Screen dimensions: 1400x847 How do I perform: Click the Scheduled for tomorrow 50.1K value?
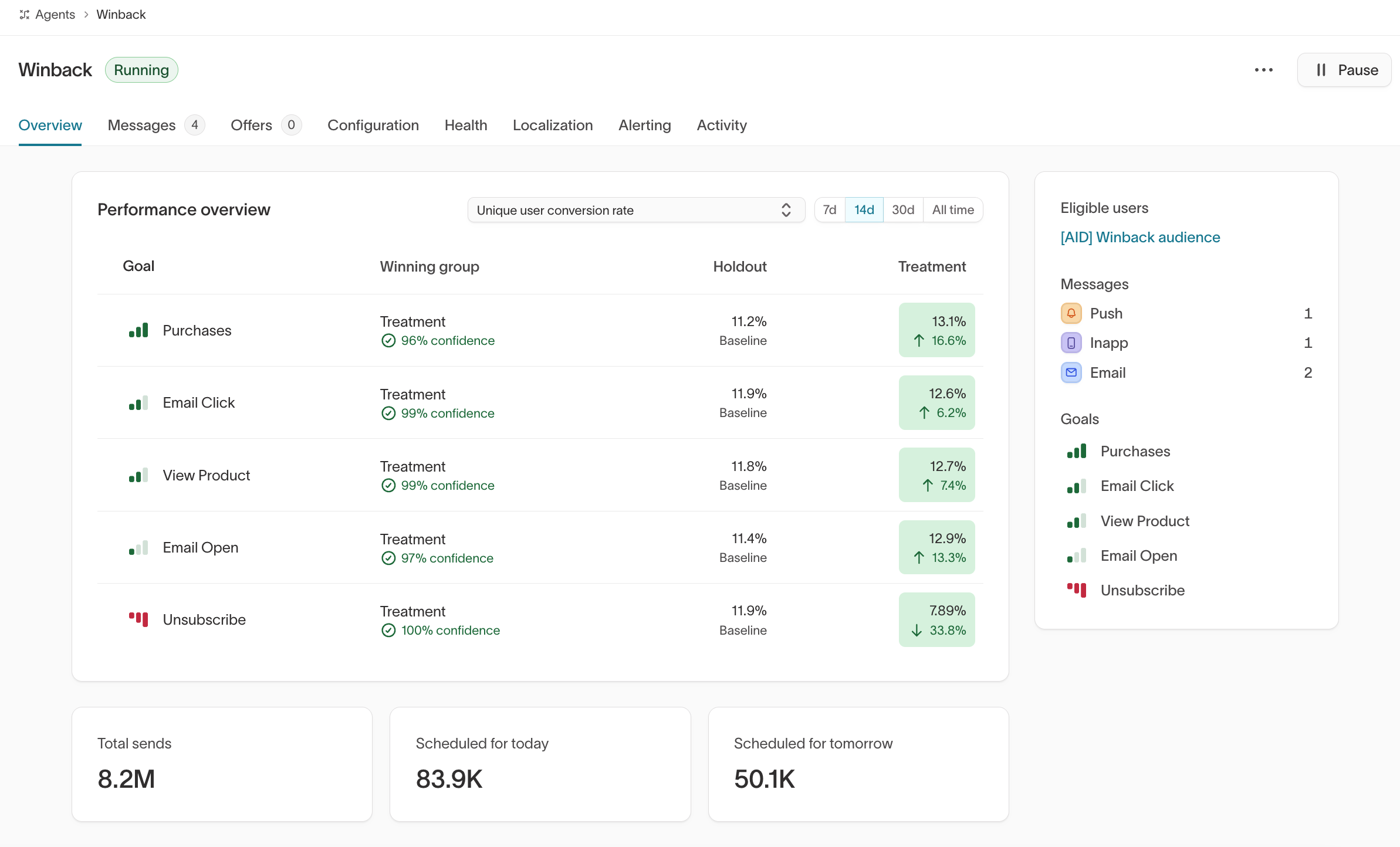point(765,780)
